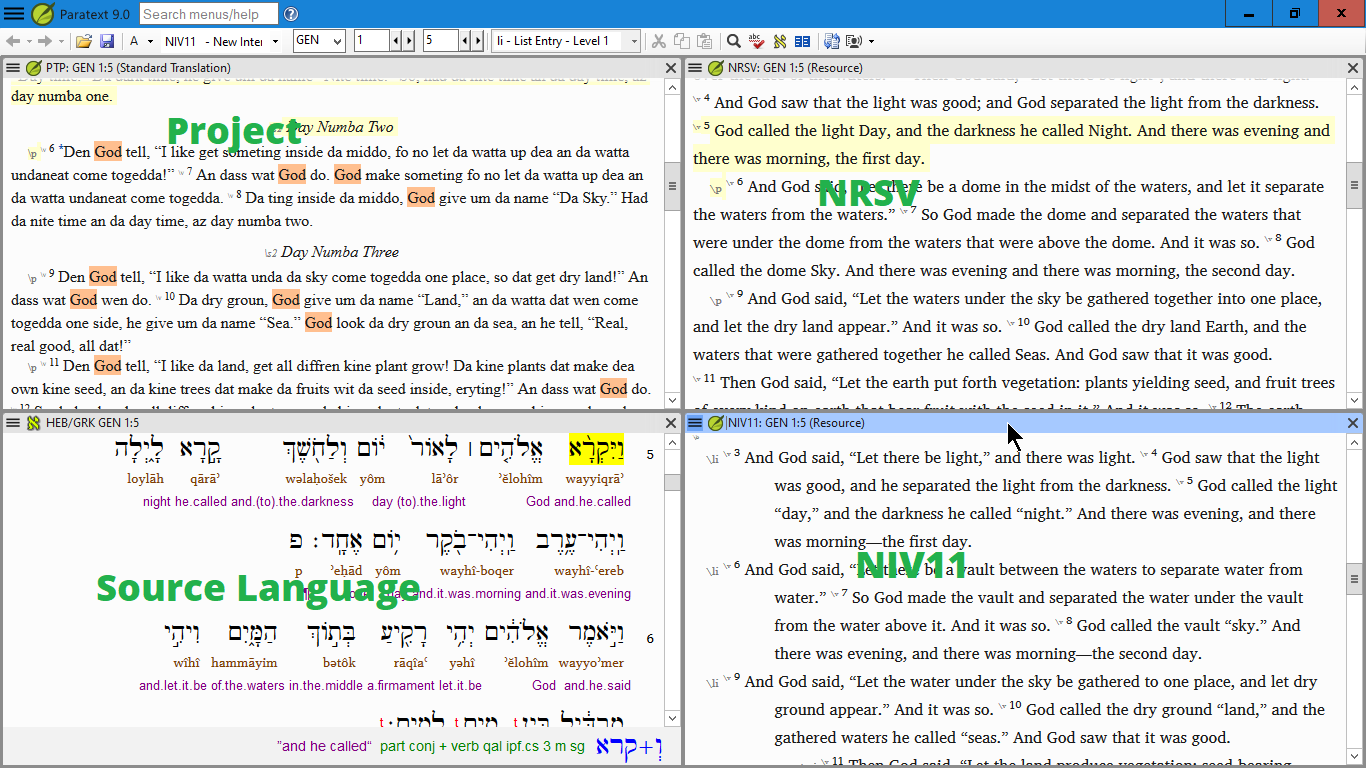This screenshot has width=1366, height=768.
Task: Click the verse number field showing 5
Action: click(441, 41)
